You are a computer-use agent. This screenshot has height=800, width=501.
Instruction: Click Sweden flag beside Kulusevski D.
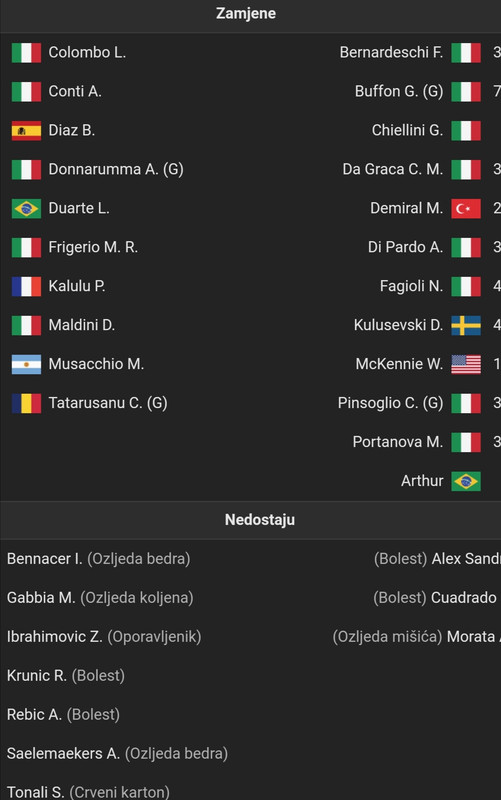click(x=466, y=326)
